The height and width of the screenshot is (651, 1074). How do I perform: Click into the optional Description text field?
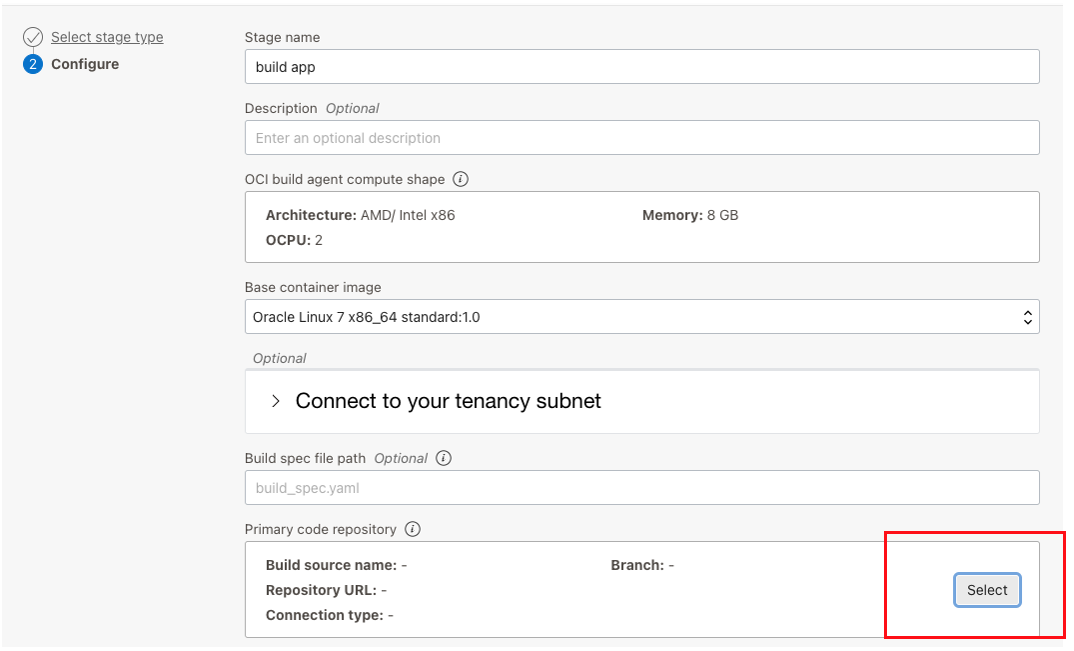640,138
